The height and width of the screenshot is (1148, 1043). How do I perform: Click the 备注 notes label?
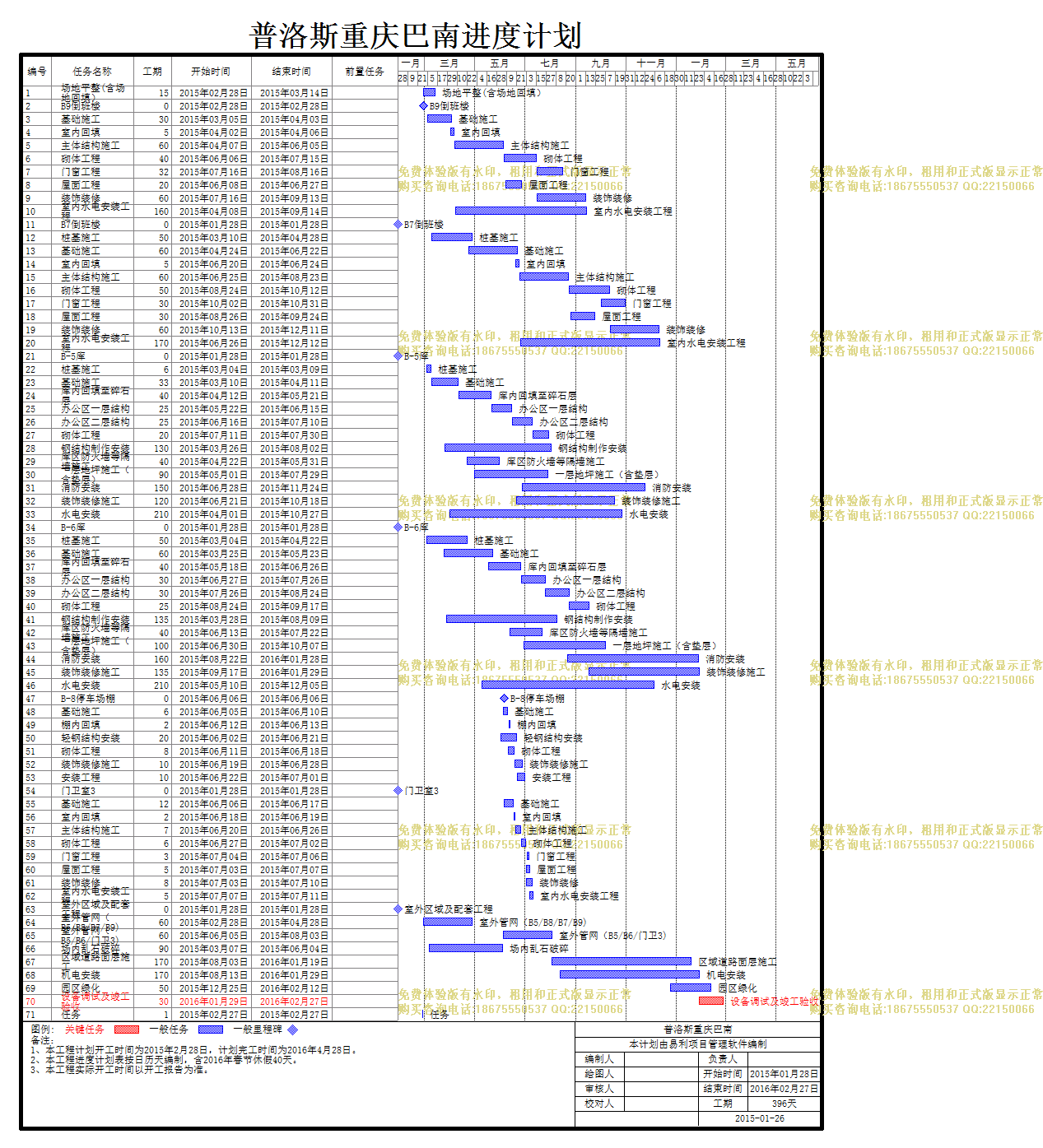(41, 1041)
